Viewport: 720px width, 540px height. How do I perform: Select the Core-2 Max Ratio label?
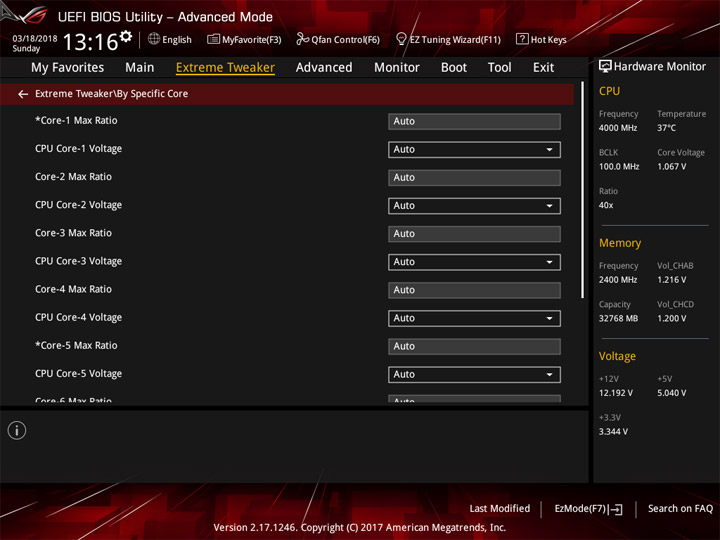pos(73,177)
